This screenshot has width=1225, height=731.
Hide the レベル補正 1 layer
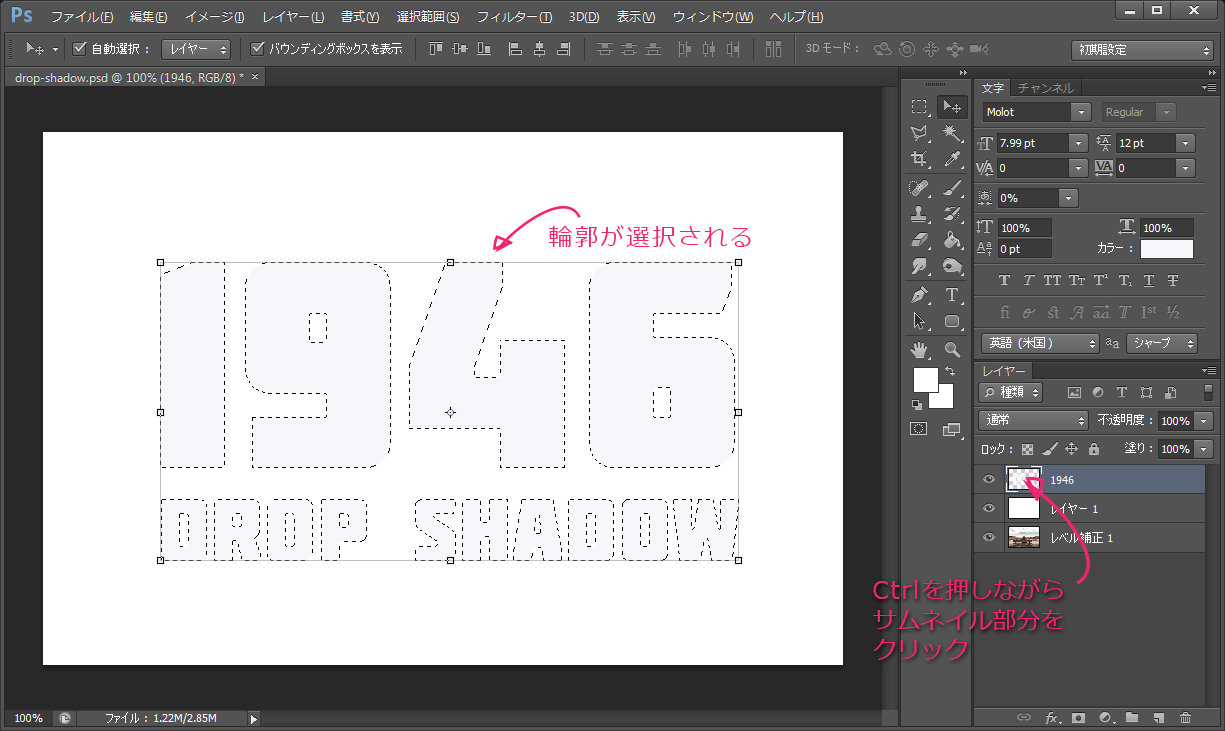[988, 537]
